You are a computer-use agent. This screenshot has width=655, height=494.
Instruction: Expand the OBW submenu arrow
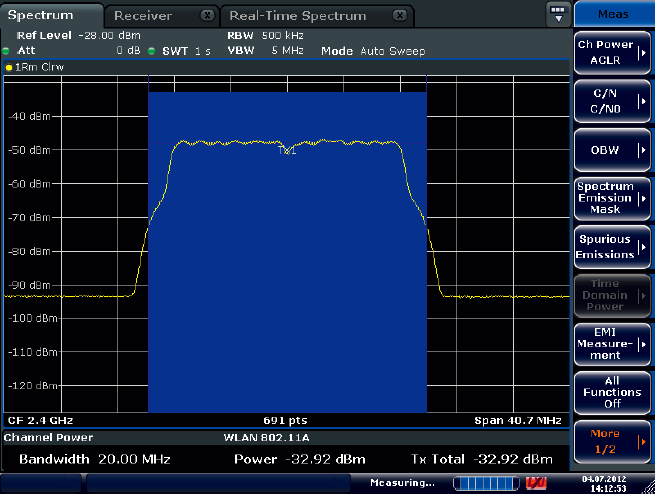[x=642, y=150]
